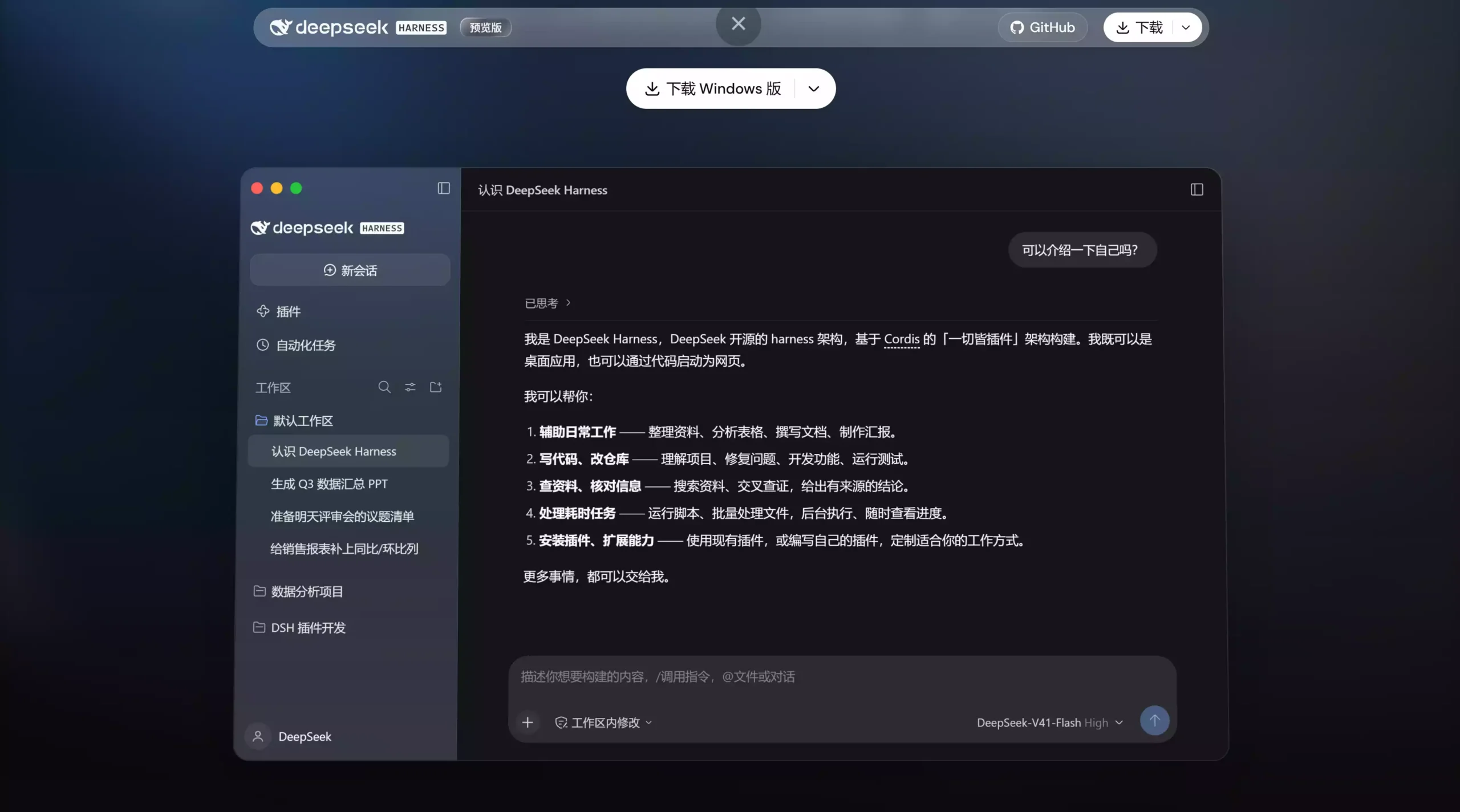Open workspace filter settings sliders icon
This screenshot has height=812, width=1460.
tap(410, 387)
